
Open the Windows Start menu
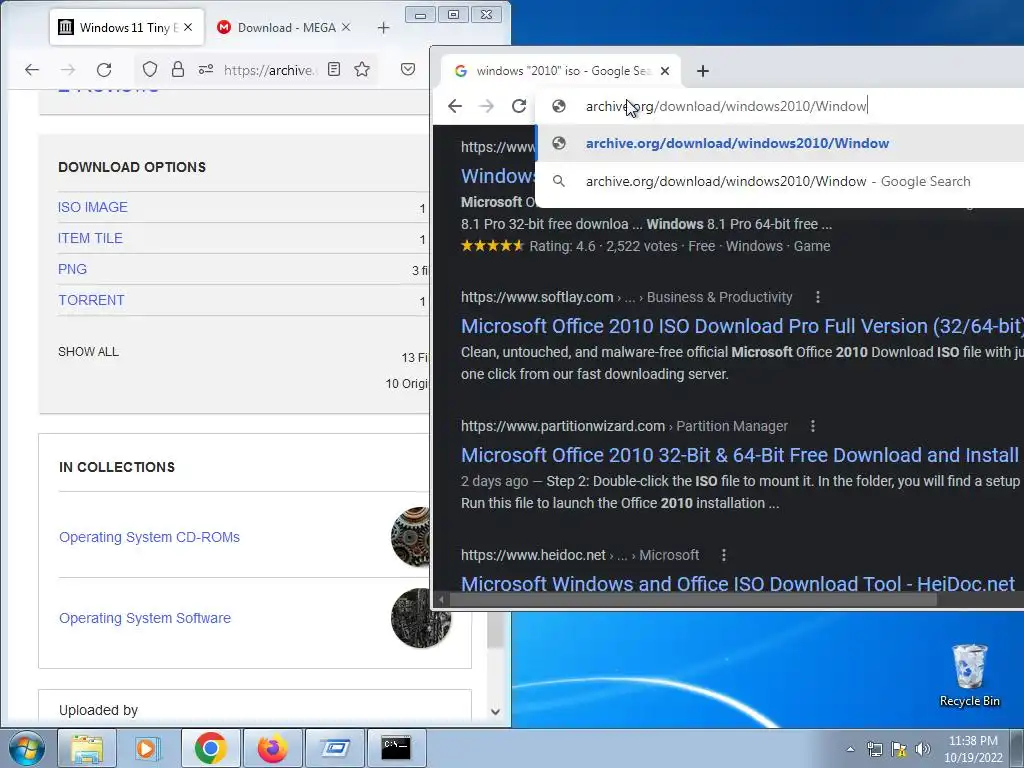(x=26, y=748)
